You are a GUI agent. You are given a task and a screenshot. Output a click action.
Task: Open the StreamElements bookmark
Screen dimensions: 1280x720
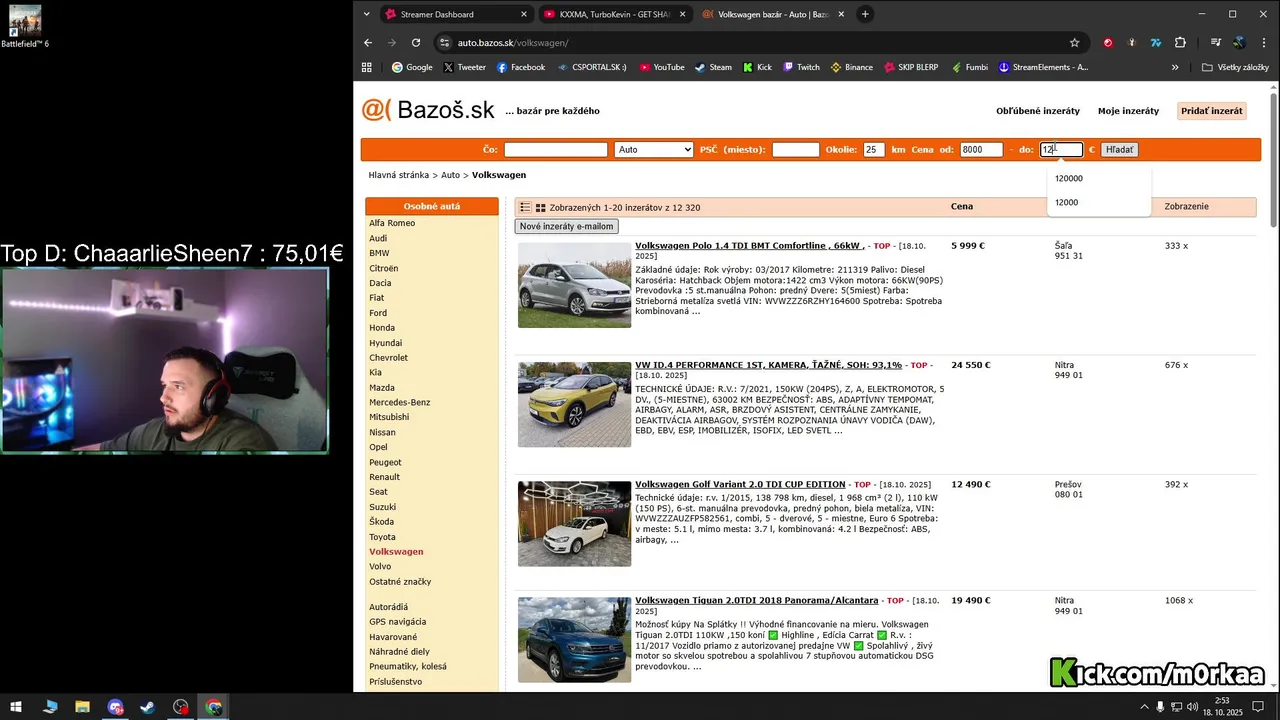click(x=1042, y=67)
